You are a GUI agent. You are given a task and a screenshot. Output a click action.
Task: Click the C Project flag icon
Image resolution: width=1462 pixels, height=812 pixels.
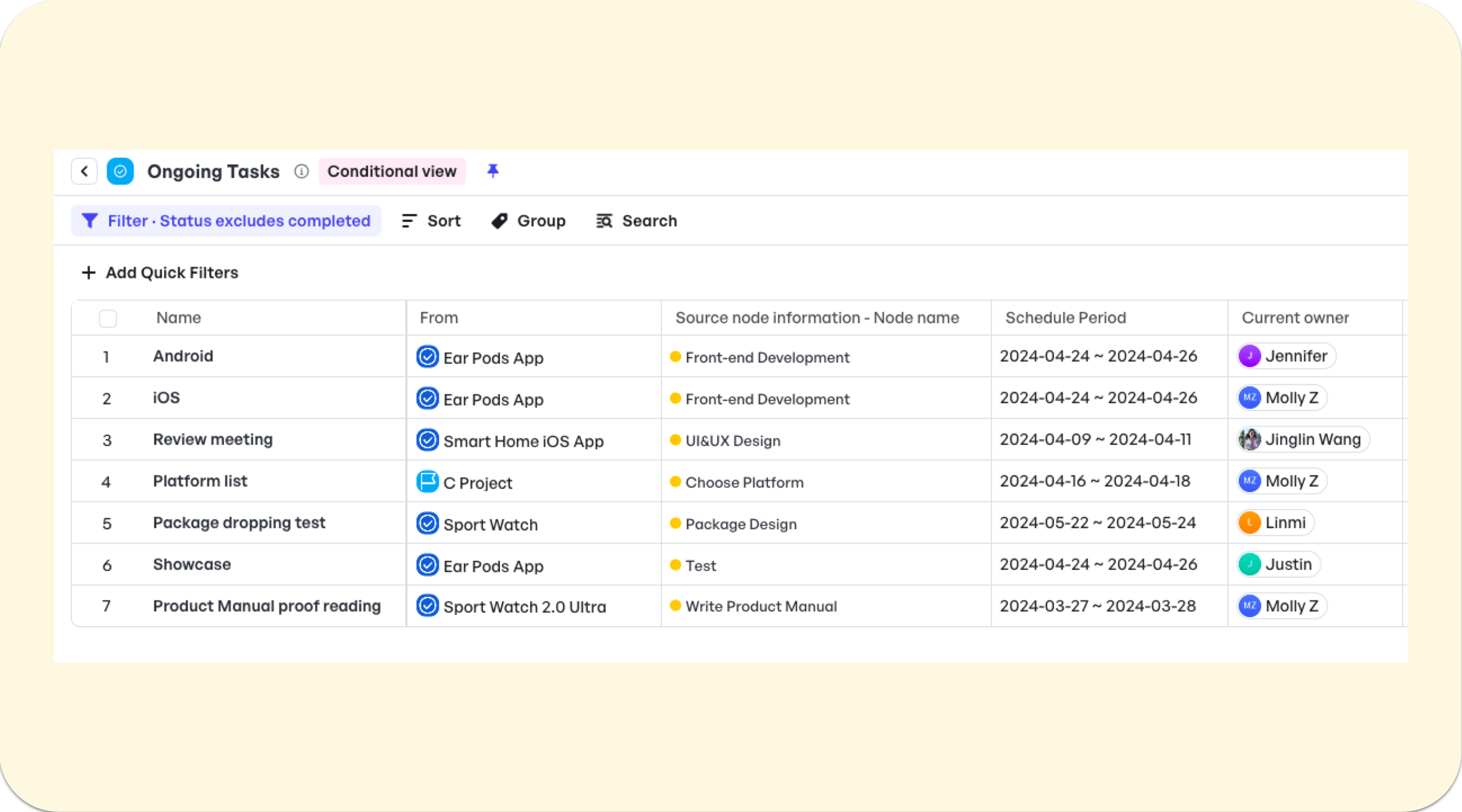click(x=427, y=482)
